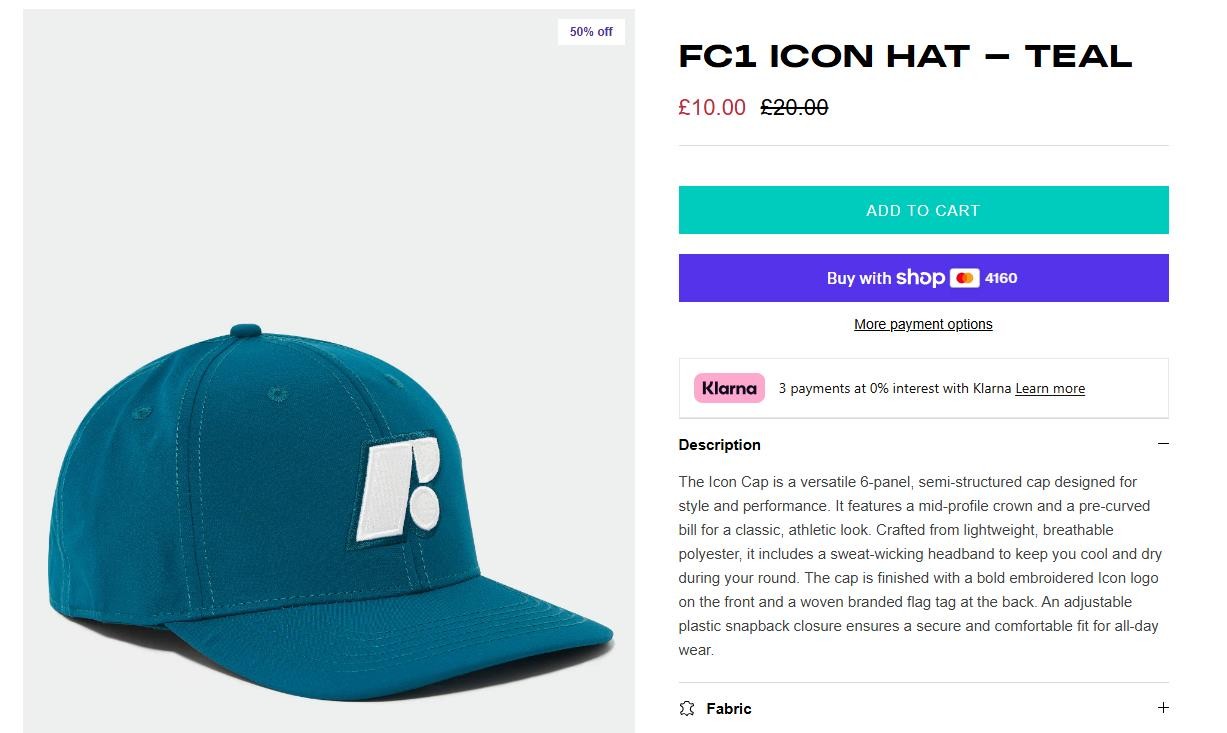
Task: Click the Klarna 3 payments message text
Action: [895, 389]
